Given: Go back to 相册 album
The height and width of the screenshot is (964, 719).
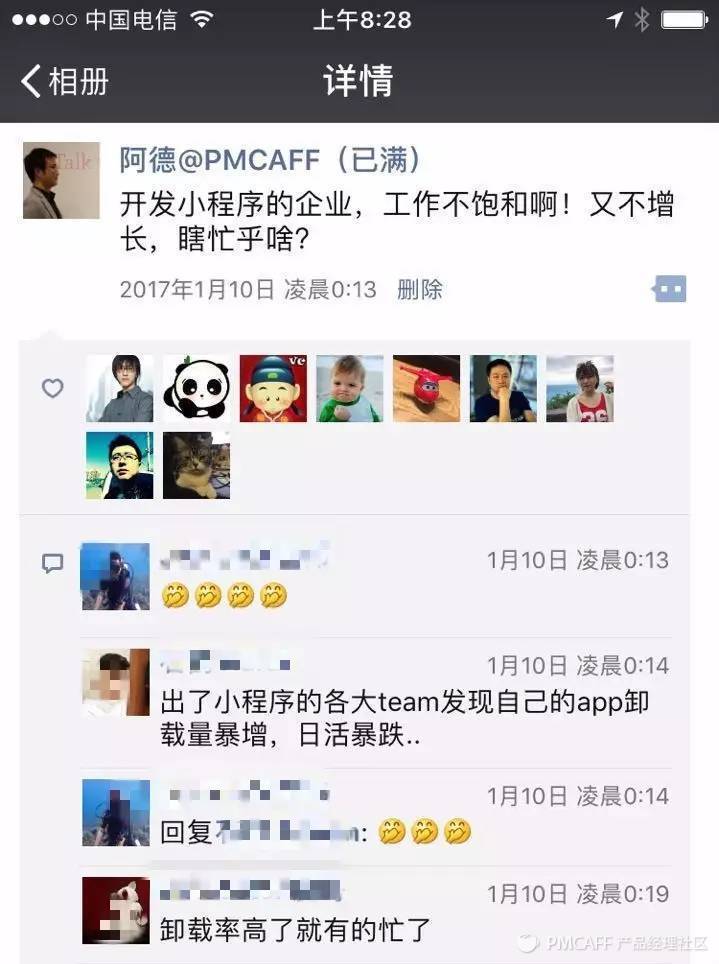Looking at the screenshot, I should click(65, 81).
